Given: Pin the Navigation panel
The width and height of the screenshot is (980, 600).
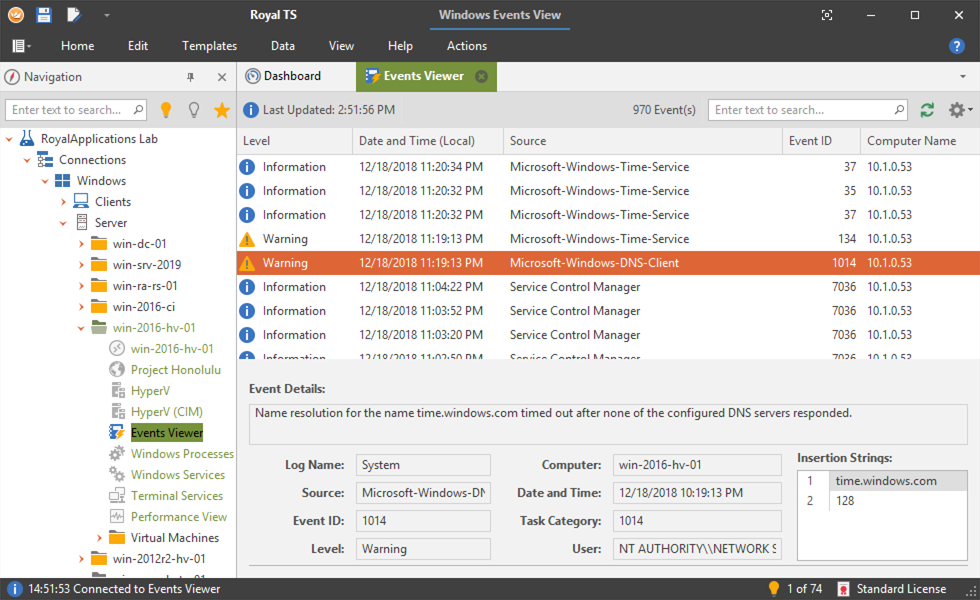Looking at the screenshot, I should pos(191,77).
